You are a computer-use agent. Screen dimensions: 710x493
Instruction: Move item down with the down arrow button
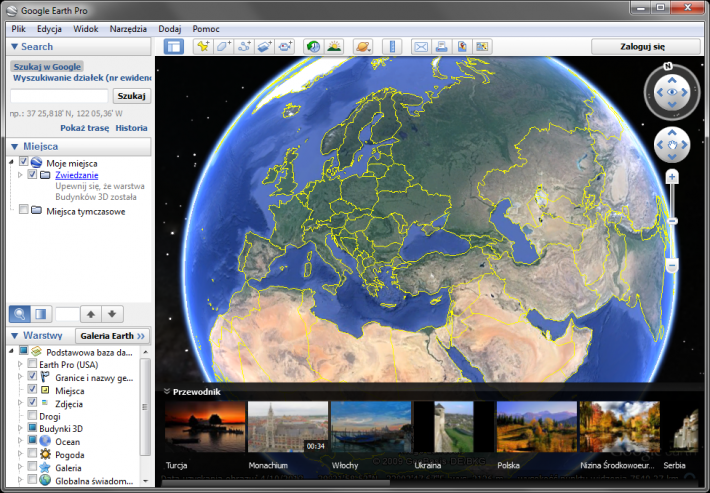coord(112,314)
